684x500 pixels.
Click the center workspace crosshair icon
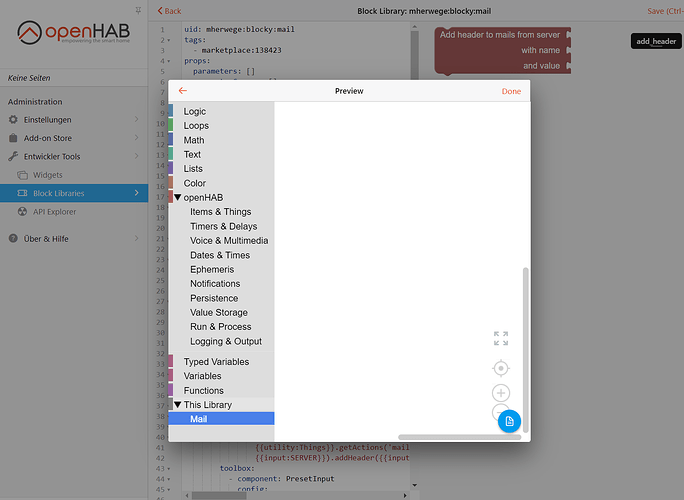point(501,369)
